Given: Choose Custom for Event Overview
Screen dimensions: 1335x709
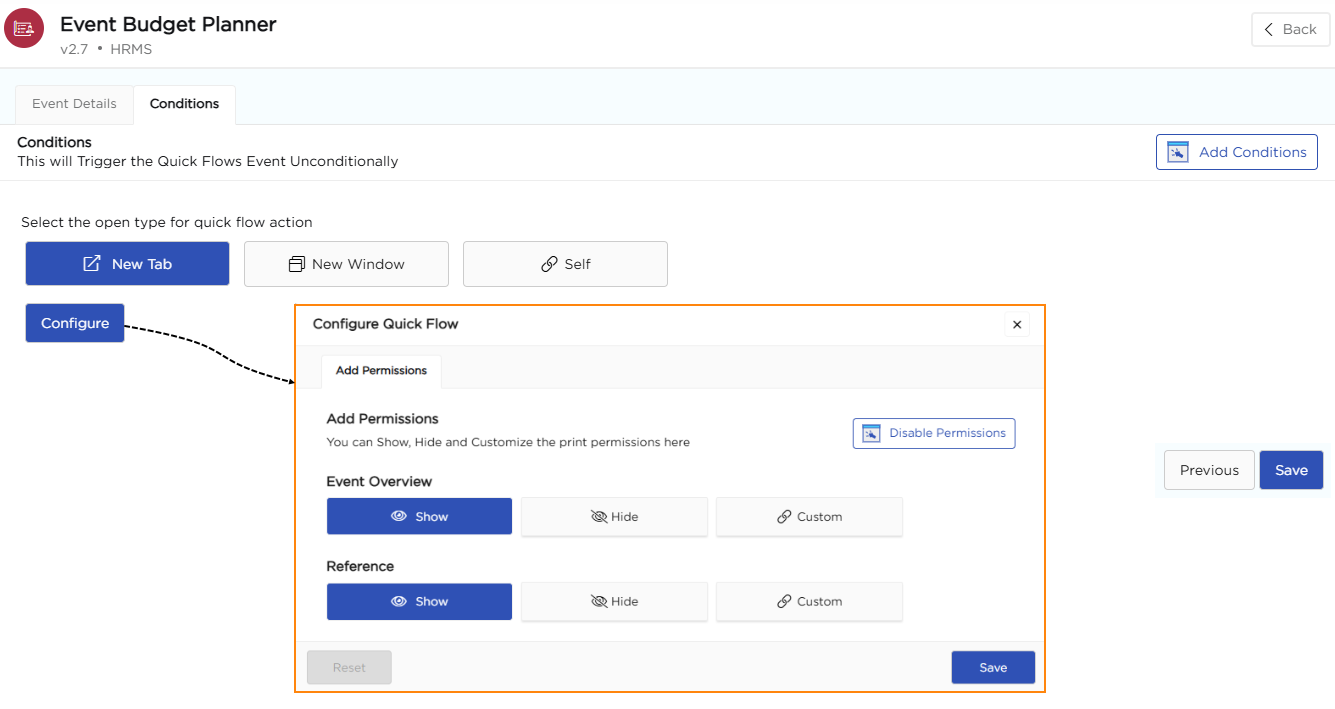Looking at the screenshot, I should (x=809, y=517).
